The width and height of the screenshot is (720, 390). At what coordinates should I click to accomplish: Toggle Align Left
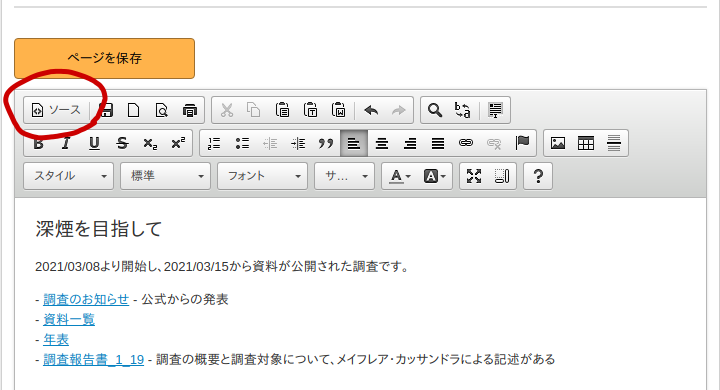(354, 143)
